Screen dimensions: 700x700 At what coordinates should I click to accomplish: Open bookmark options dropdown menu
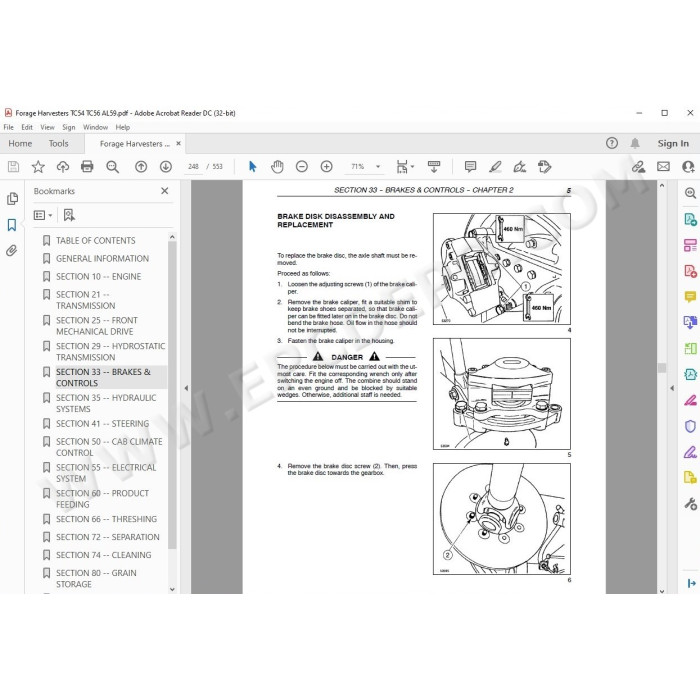tap(43, 216)
